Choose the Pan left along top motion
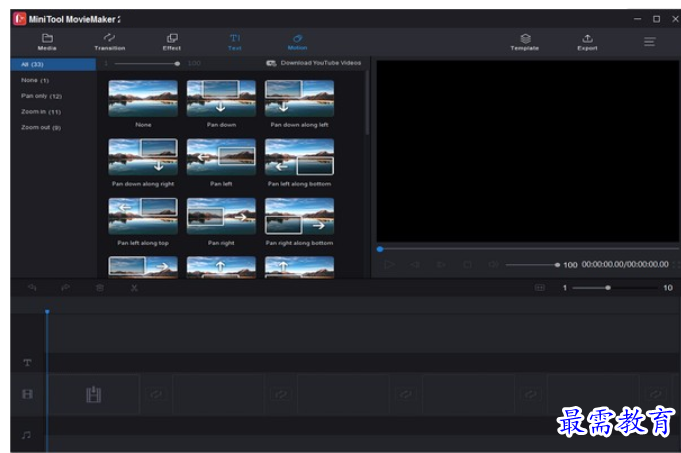The image size is (681, 453). (x=143, y=216)
